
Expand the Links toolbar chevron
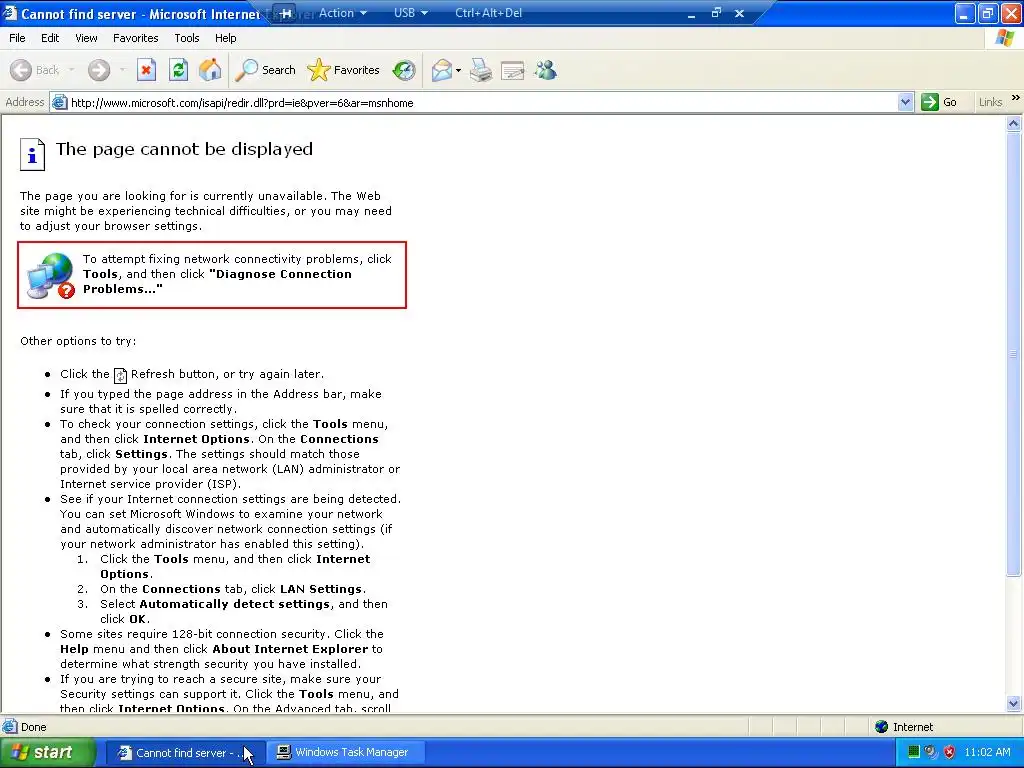pos(1016,98)
